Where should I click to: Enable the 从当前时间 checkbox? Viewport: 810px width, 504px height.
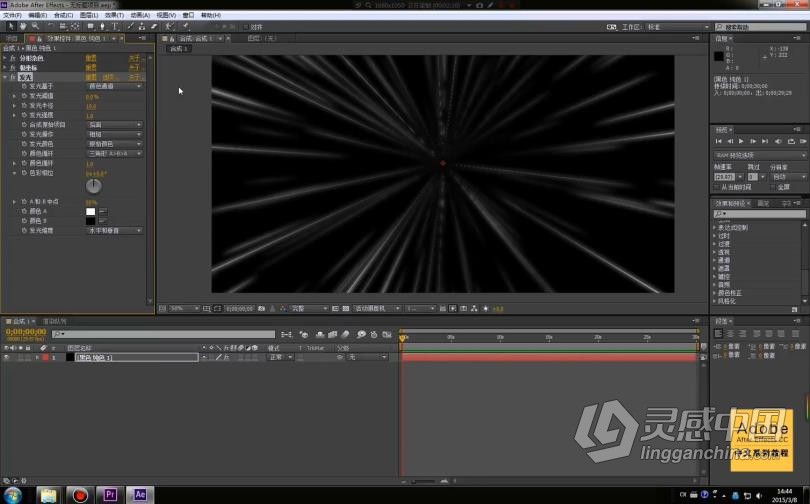point(716,187)
